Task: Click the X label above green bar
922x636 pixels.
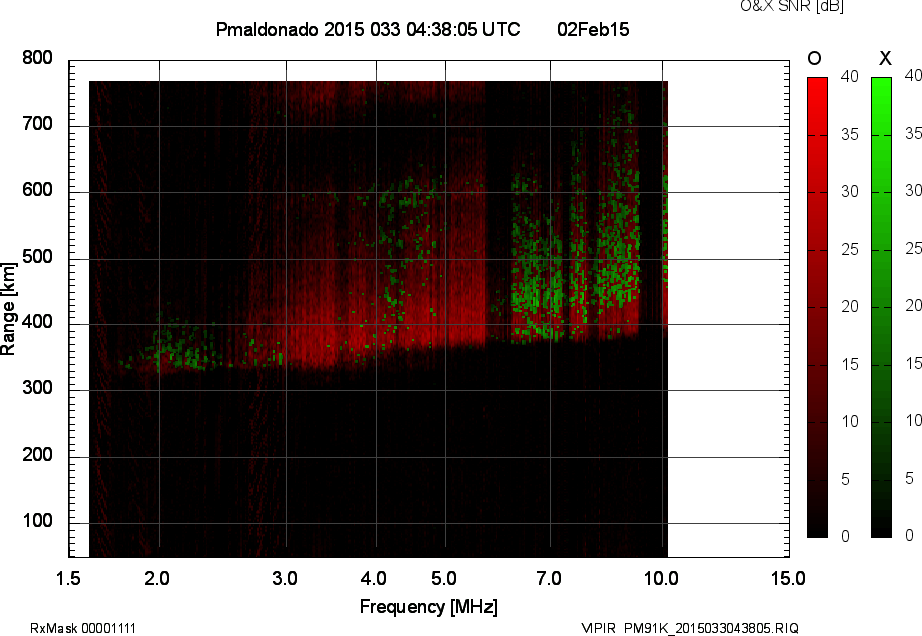Action: tap(882, 58)
